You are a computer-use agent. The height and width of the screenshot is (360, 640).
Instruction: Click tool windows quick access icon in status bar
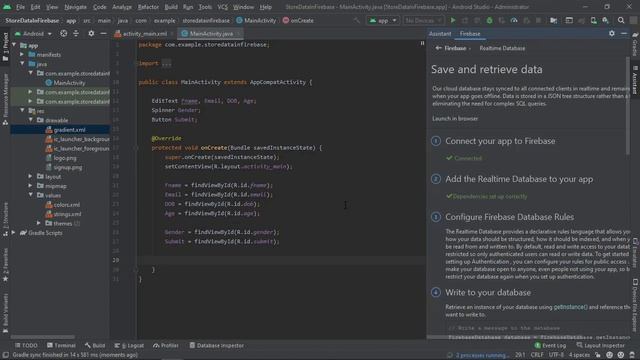point(5,355)
